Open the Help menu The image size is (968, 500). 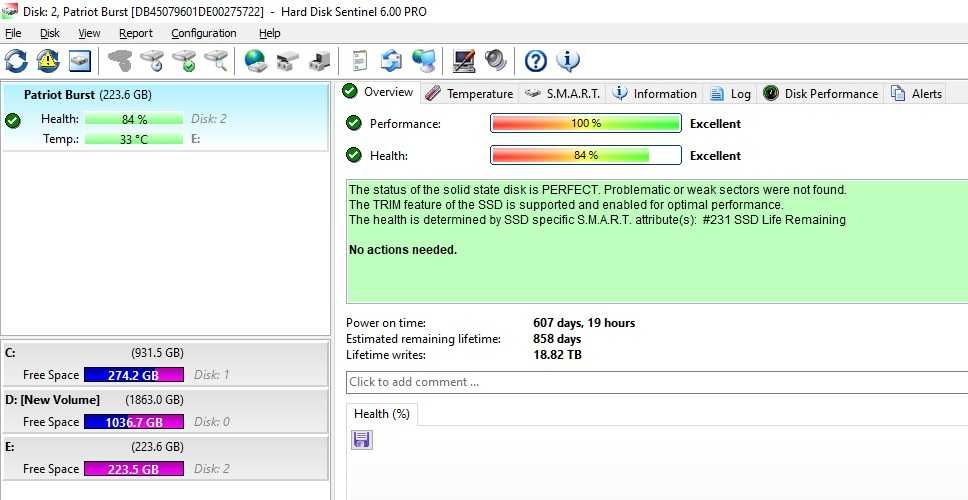point(269,33)
